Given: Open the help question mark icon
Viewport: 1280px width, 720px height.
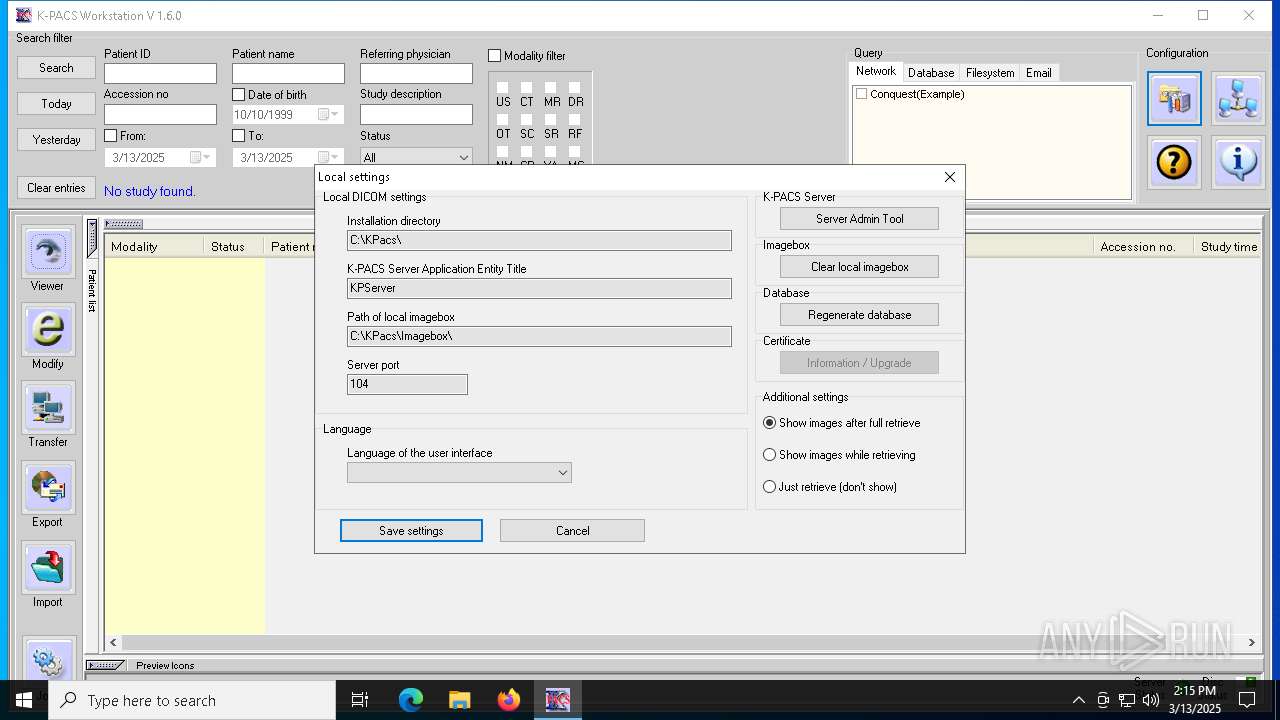Looking at the screenshot, I should click(1174, 162).
